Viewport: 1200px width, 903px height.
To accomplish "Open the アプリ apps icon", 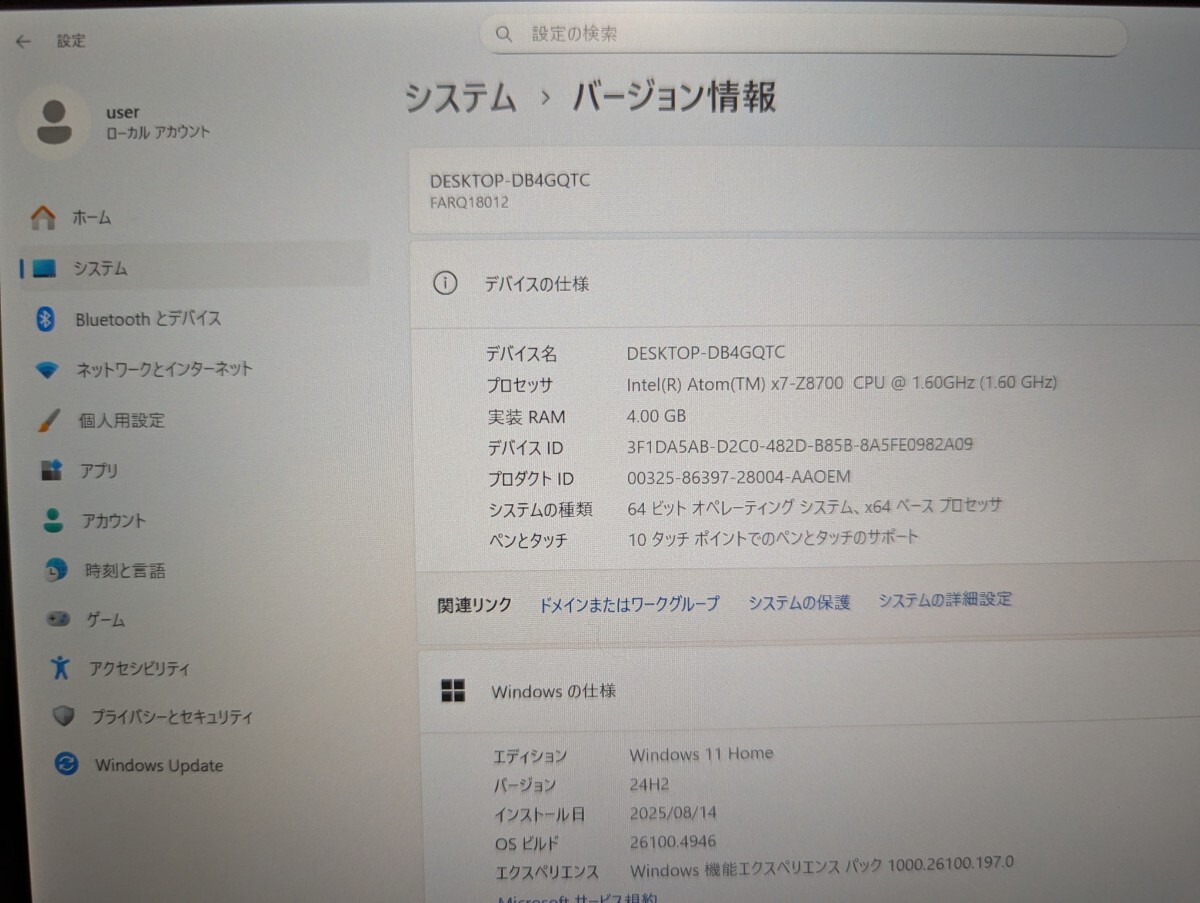I will [x=51, y=470].
